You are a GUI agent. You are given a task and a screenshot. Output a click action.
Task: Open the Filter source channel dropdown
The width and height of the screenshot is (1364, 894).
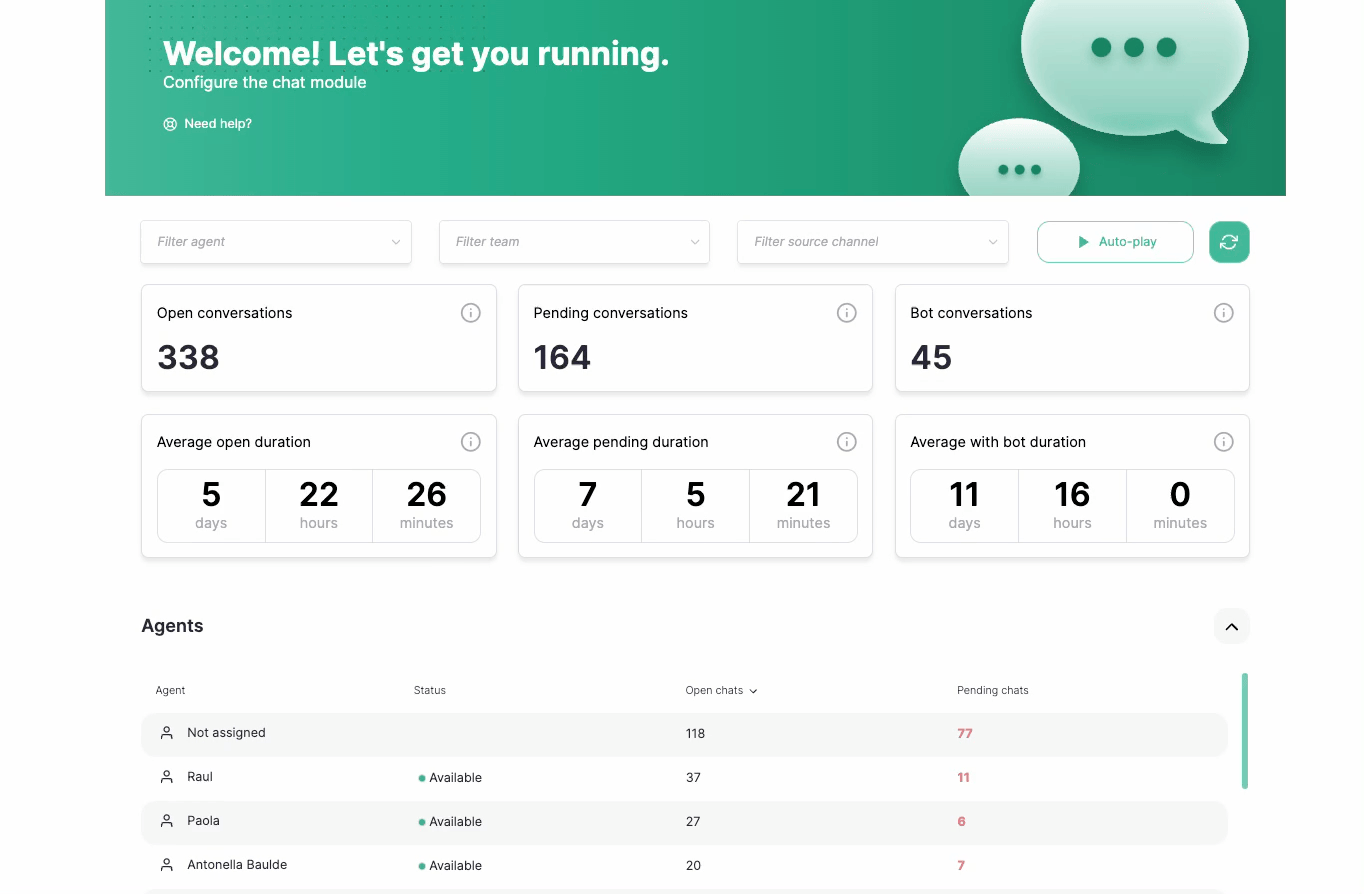(x=872, y=242)
